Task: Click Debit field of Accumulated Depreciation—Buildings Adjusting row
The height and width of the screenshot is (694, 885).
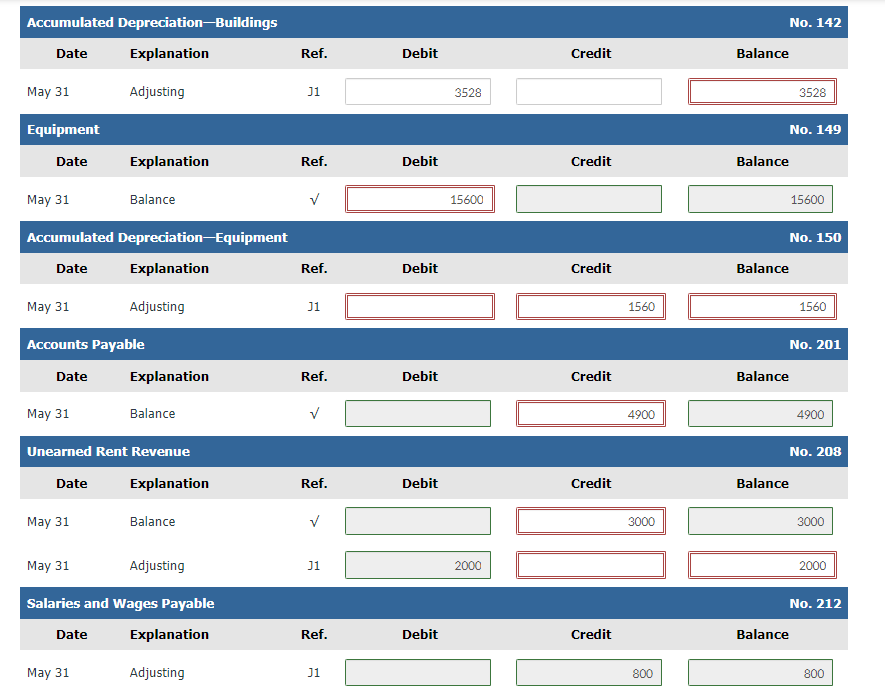Action: point(418,91)
